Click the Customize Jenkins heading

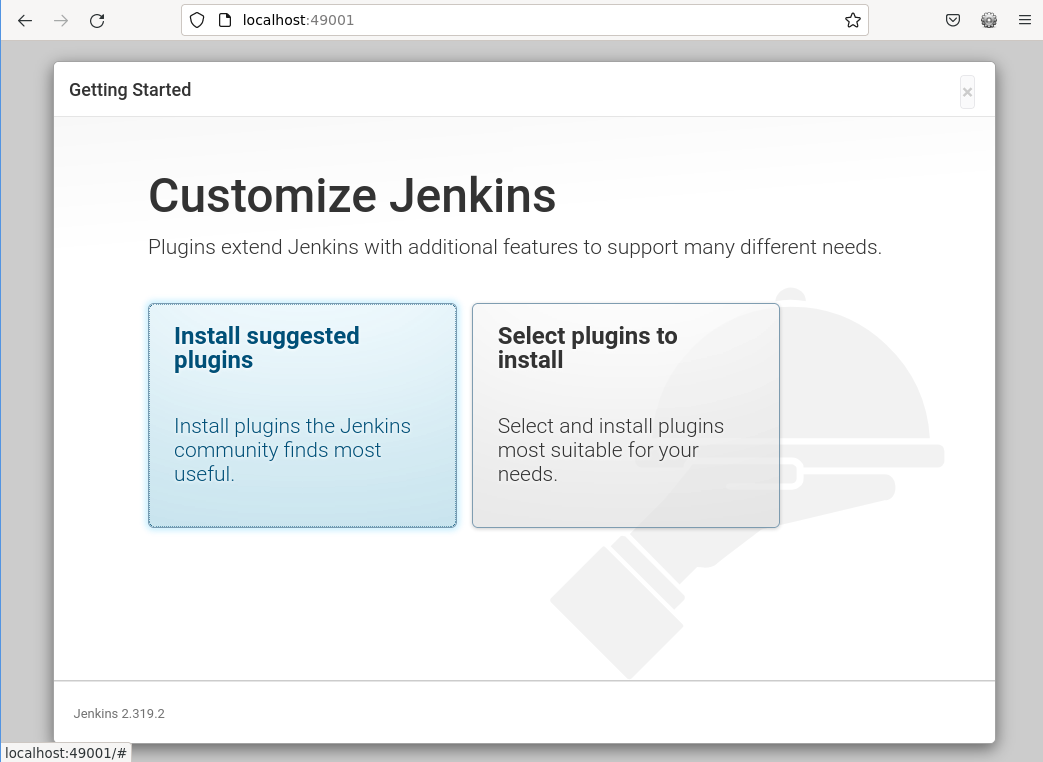point(352,195)
